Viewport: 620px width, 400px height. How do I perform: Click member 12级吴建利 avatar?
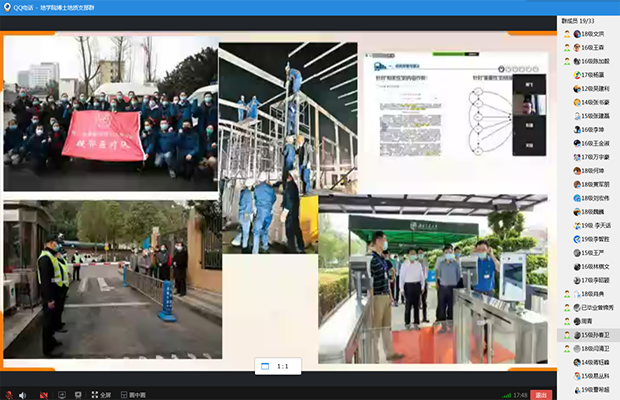point(568,88)
